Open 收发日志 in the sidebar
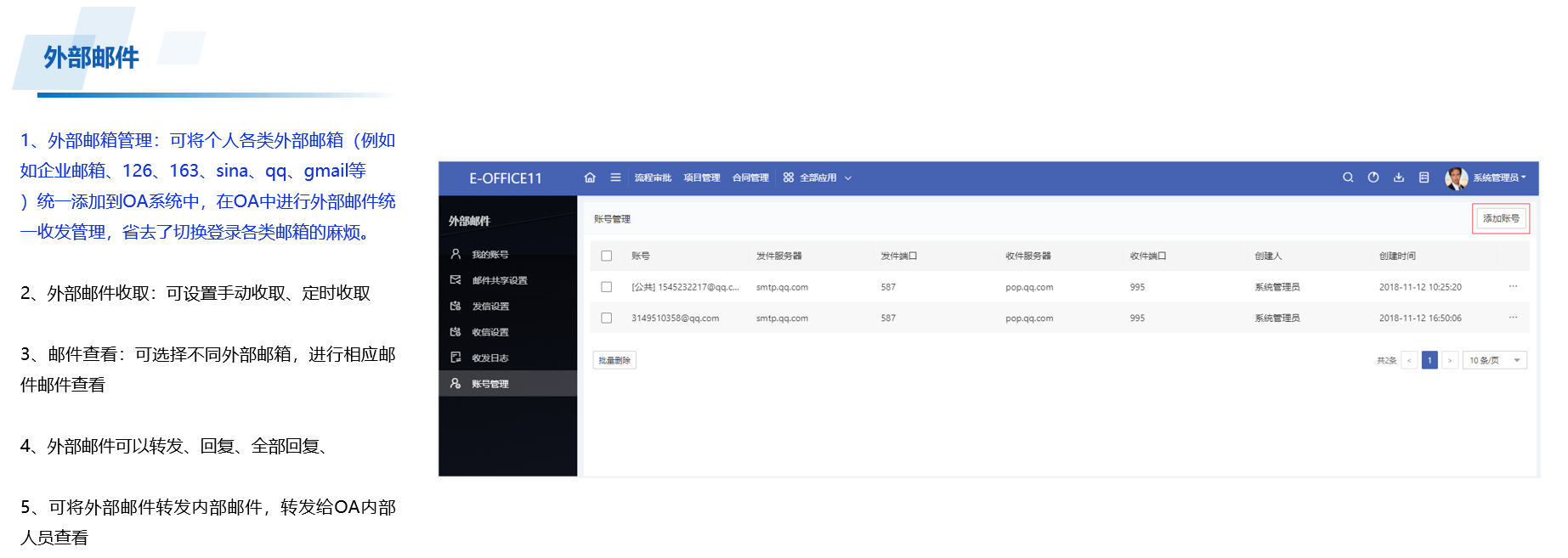 pyautogui.click(x=507, y=358)
